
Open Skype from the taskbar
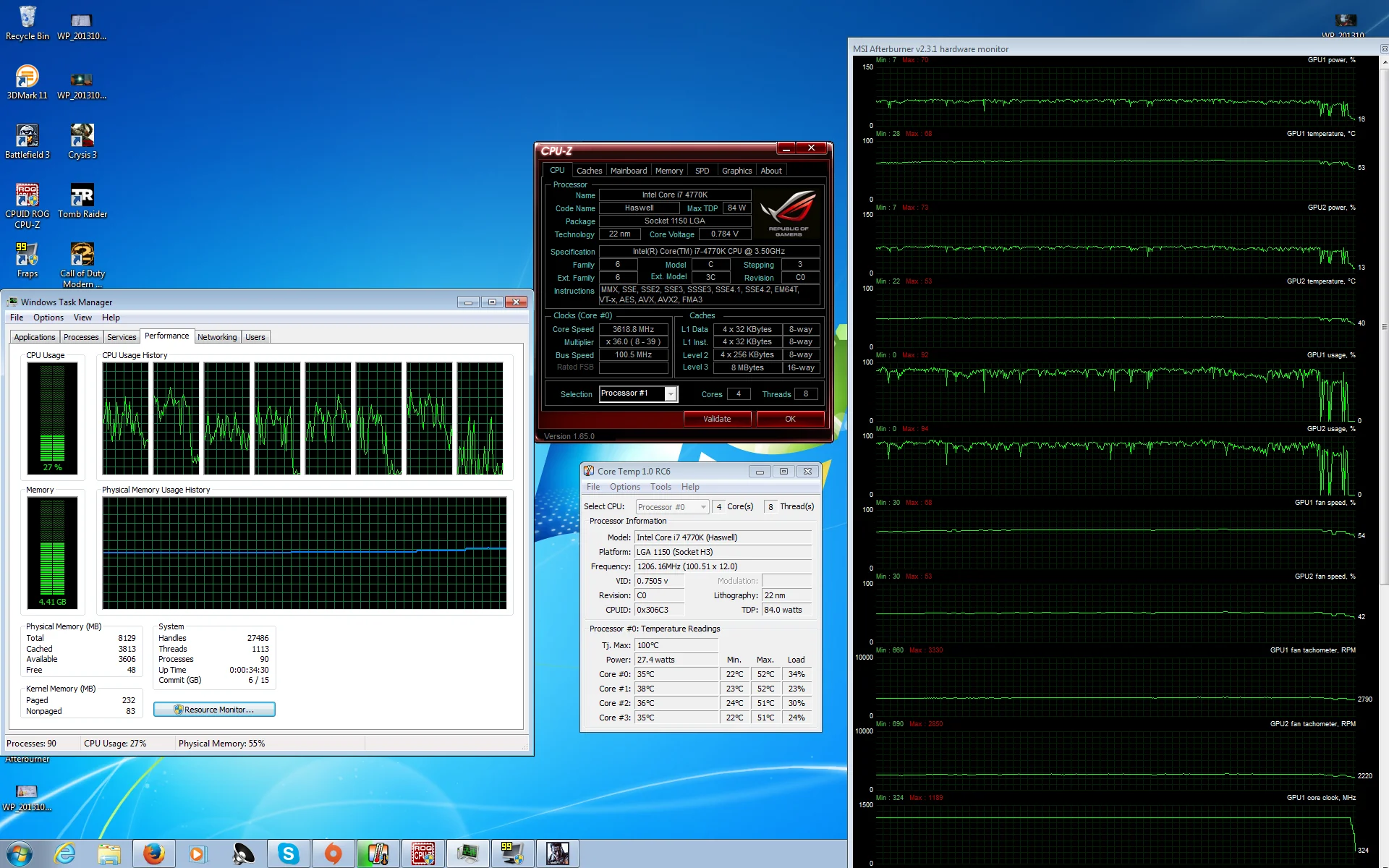click(x=289, y=854)
